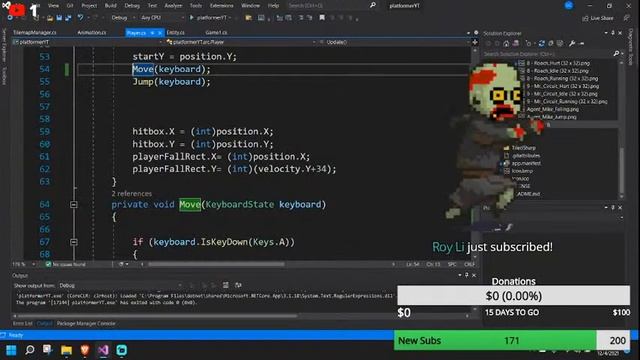
Task: Open the Build menu
Action: [x=111, y=6]
